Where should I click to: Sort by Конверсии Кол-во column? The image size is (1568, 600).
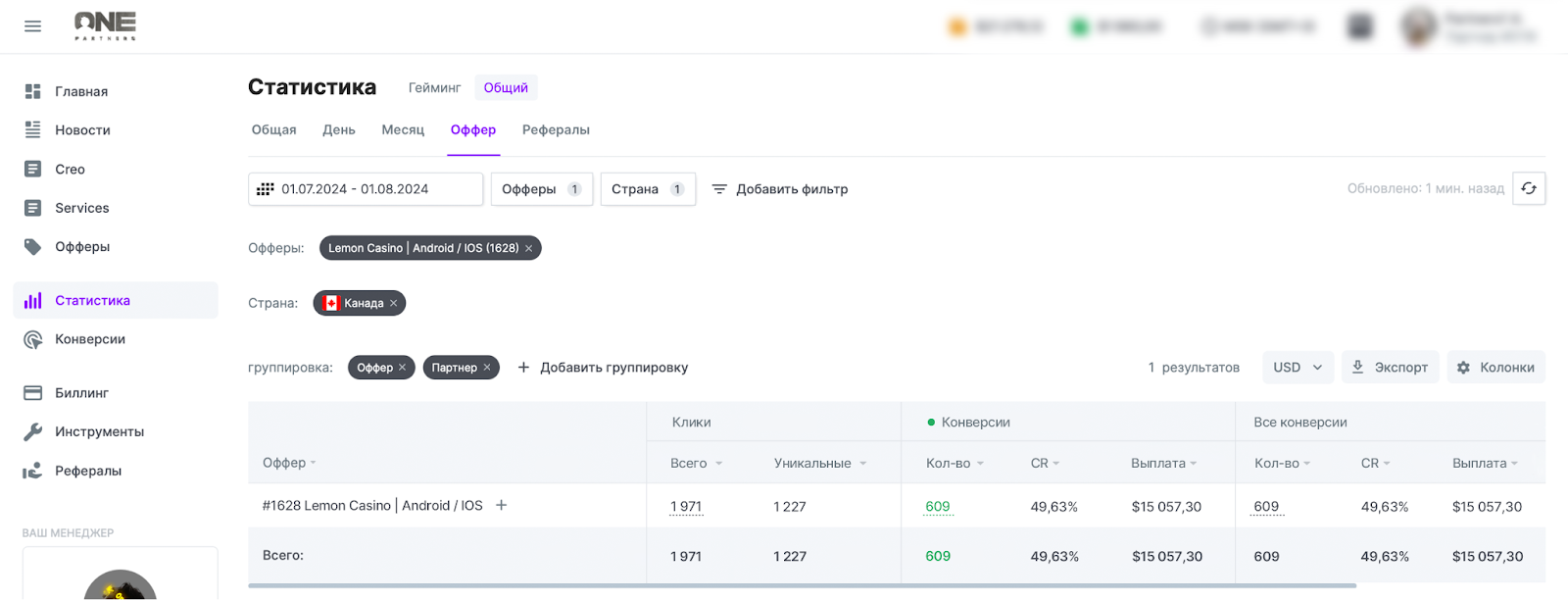pyautogui.click(x=955, y=463)
